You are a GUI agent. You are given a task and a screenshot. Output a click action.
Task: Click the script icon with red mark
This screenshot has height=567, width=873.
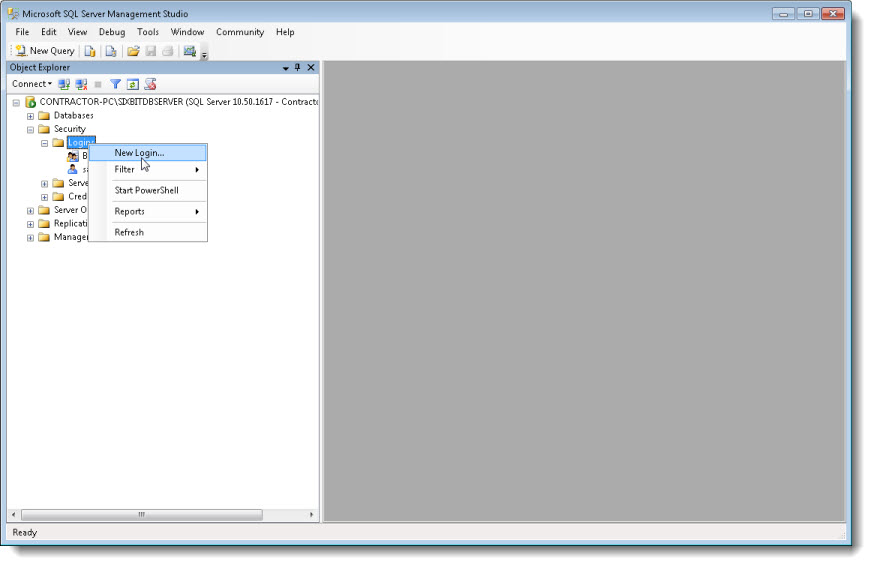[150, 85]
